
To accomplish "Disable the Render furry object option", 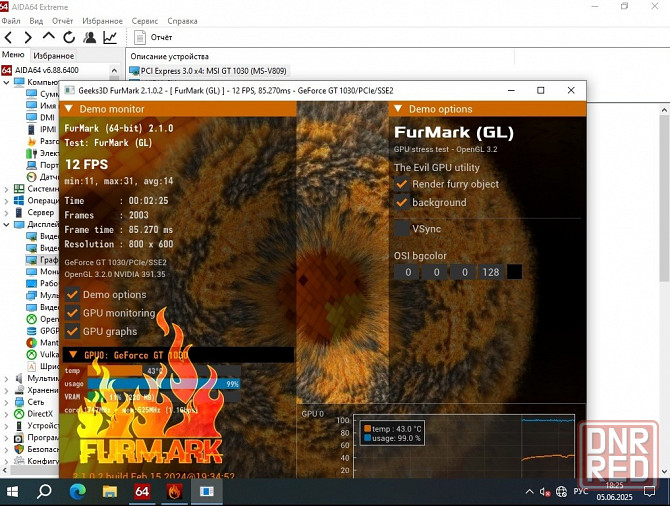I will (x=401, y=184).
